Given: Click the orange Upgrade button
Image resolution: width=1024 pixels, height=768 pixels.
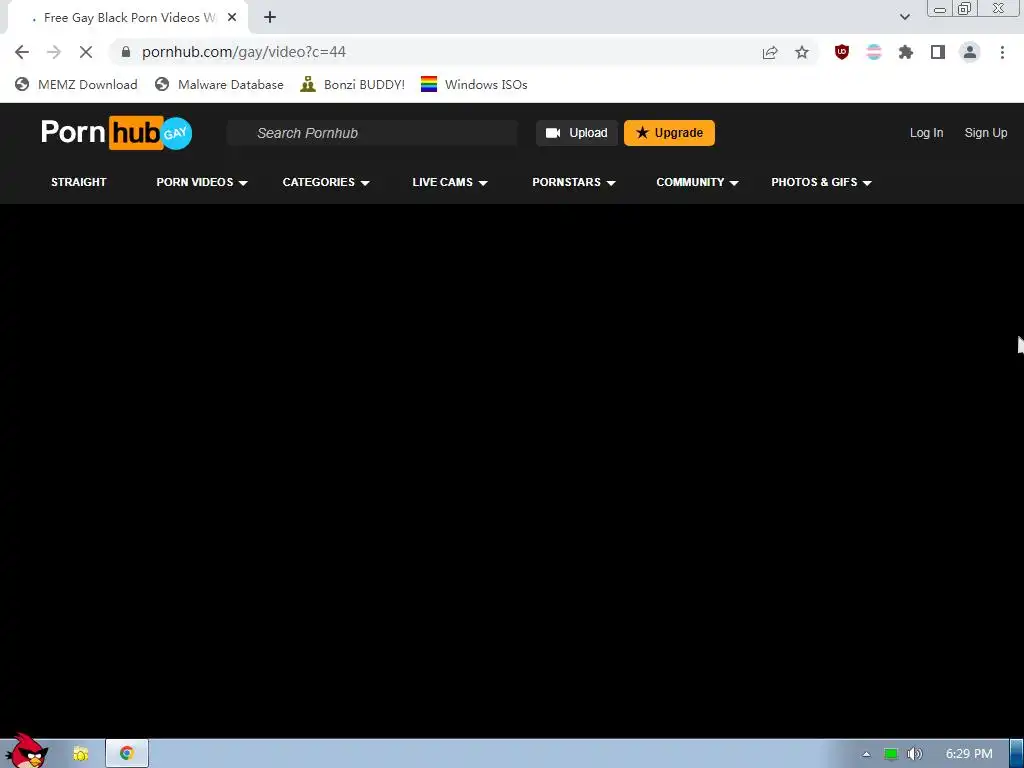Looking at the screenshot, I should point(669,133).
